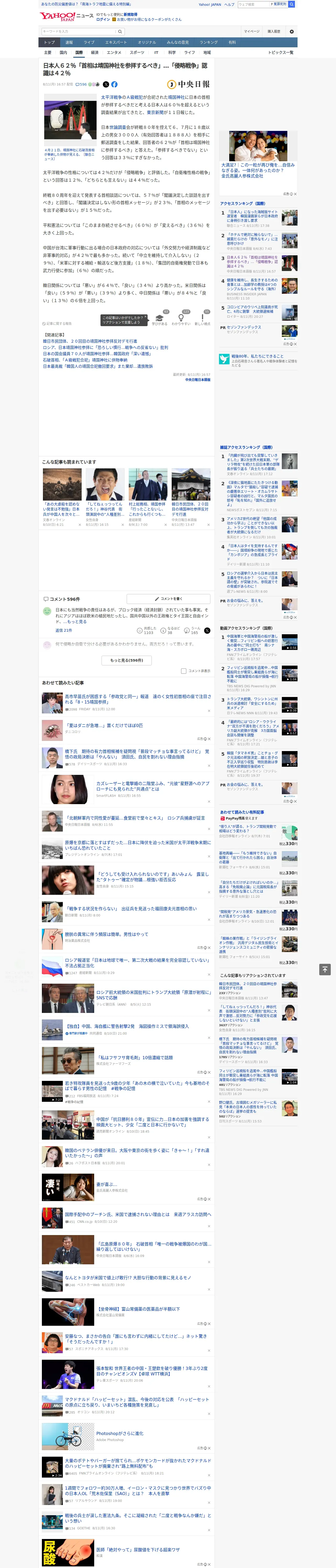Click コメントを書く button
The height and width of the screenshot is (1568, 336).
coord(168,598)
